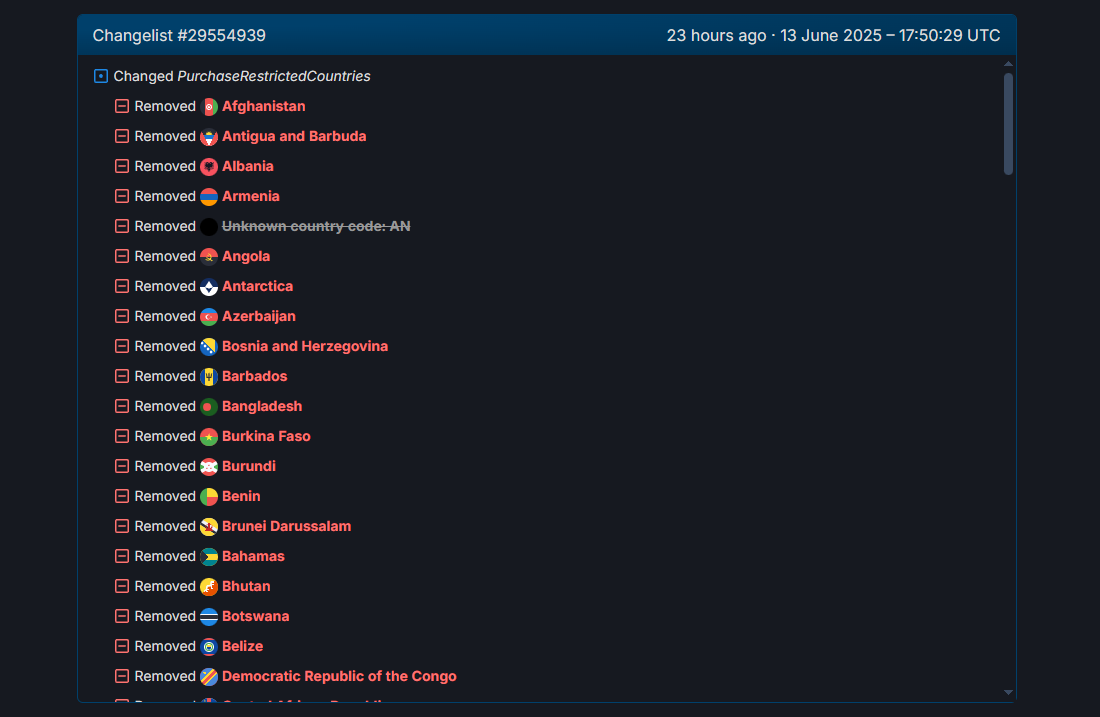The width and height of the screenshot is (1100, 717).
Task: Select the Albania entry text
Action: pyautogui.click(x=248, y=167)
